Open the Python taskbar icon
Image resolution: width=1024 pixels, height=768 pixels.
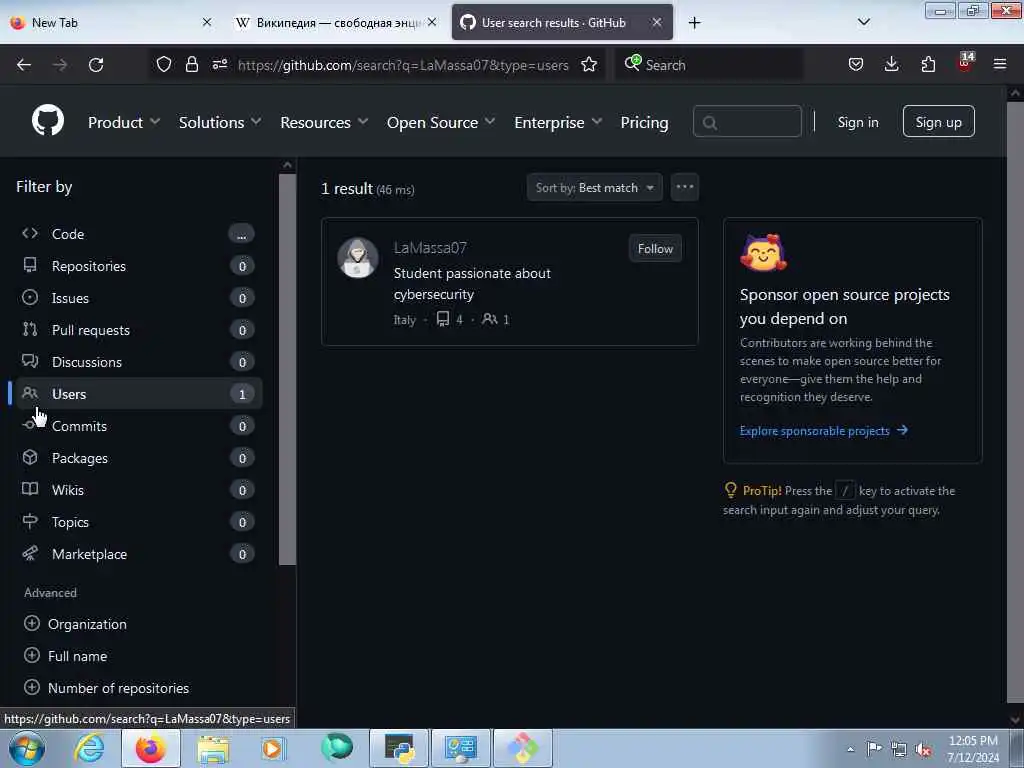pos(400,748)
